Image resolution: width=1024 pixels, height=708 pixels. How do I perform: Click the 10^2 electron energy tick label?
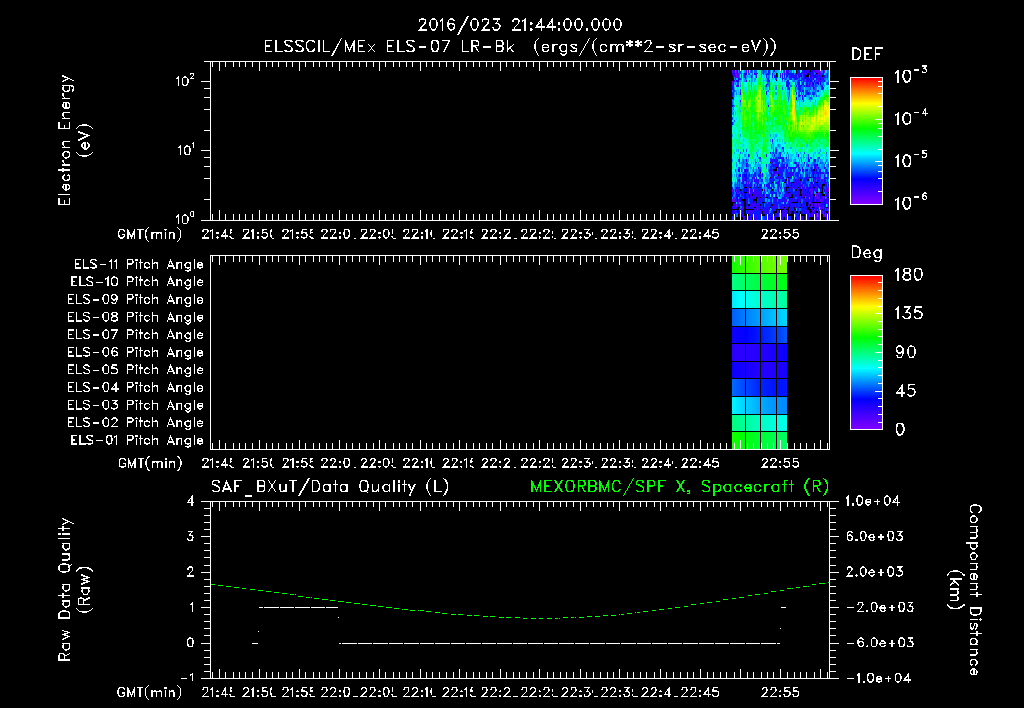[x=185, y=81]
